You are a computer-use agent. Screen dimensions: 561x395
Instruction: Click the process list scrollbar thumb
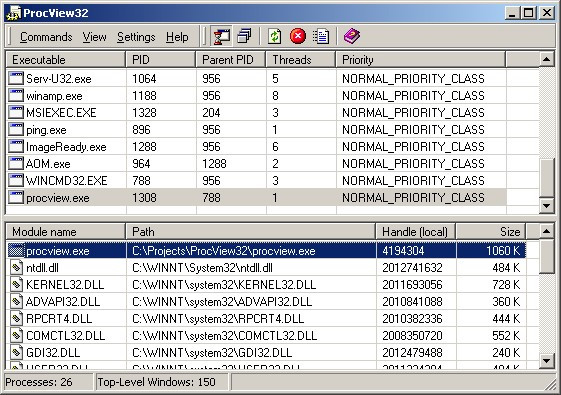tap(546, 178)
